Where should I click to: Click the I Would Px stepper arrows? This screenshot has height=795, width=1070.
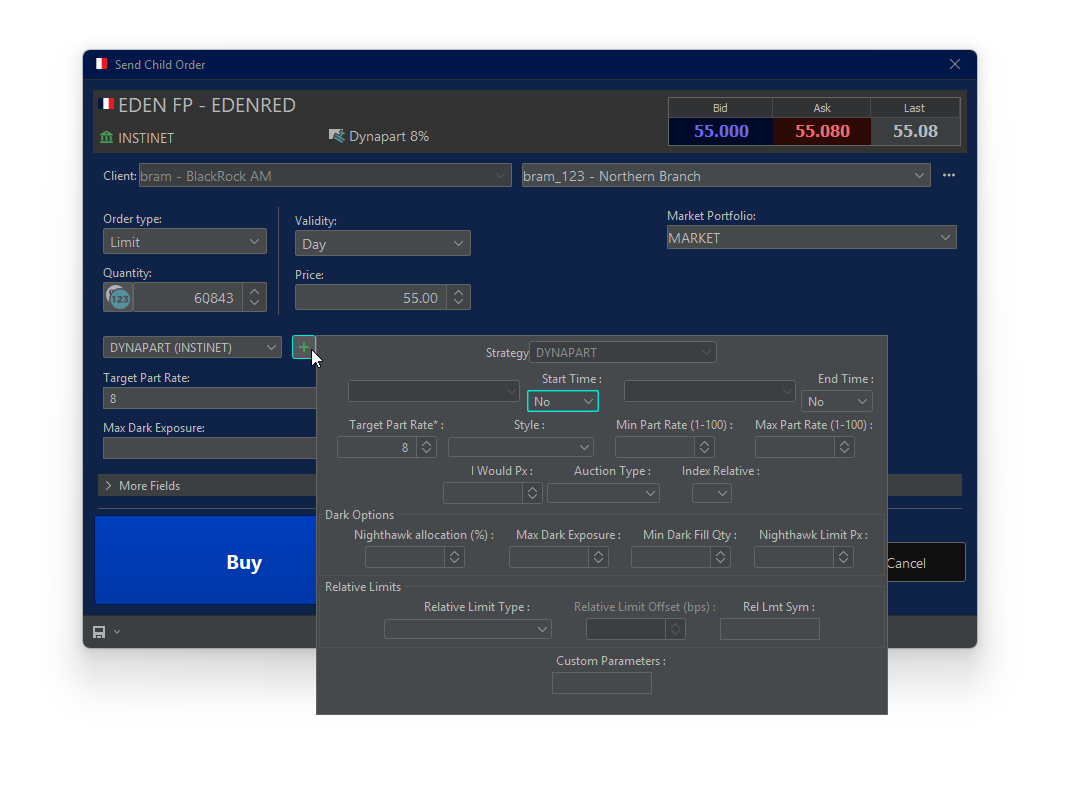pyautogui.click(x=532, y=493)
